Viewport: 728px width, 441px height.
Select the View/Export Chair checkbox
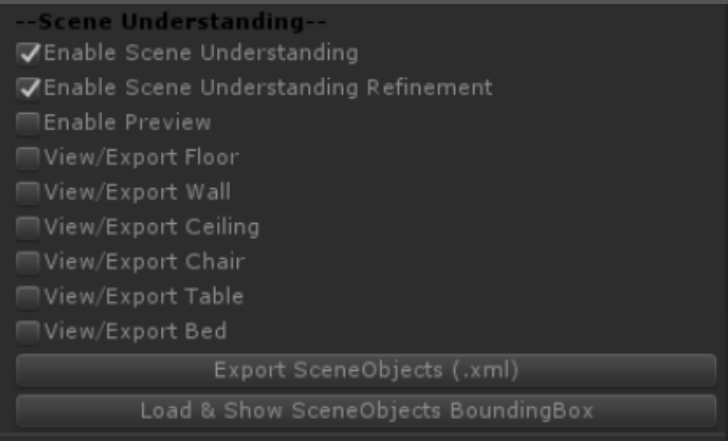point(29,262)
